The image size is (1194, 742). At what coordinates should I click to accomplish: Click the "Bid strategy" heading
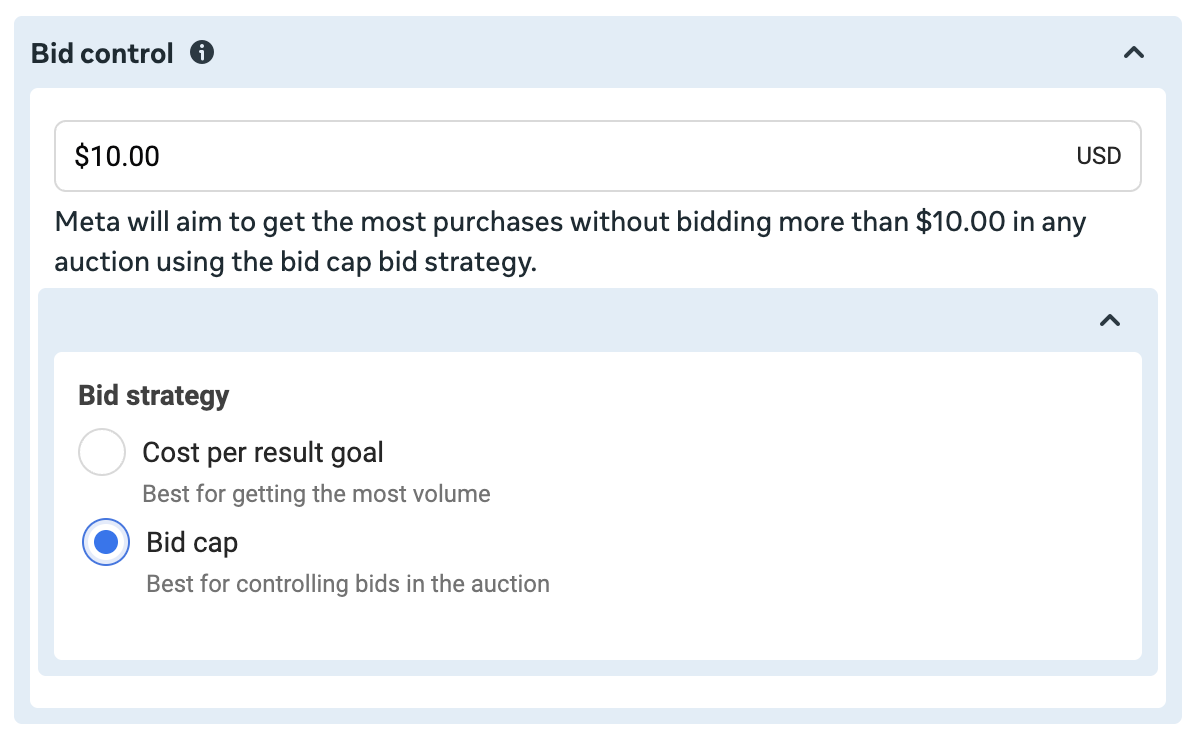pyautogui.click(x=154, y=396)
